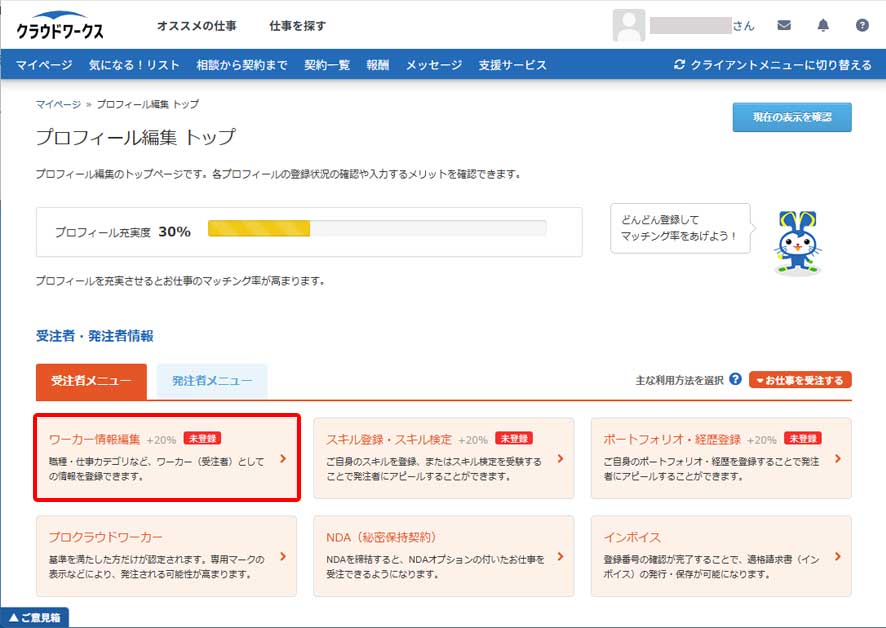The width and height of the screenshot is (886, 628).
Task: Open the notification bell icon
Action: (823, 25)
